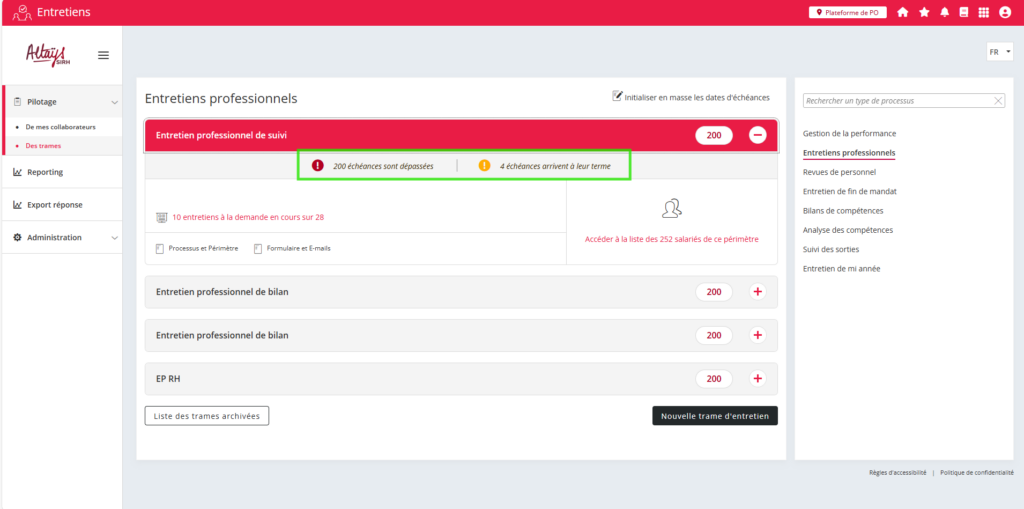This screenshot has height=509, width=1024.
Task: Click Nouvelle trame d'entretien button
Action: [714, 416]
